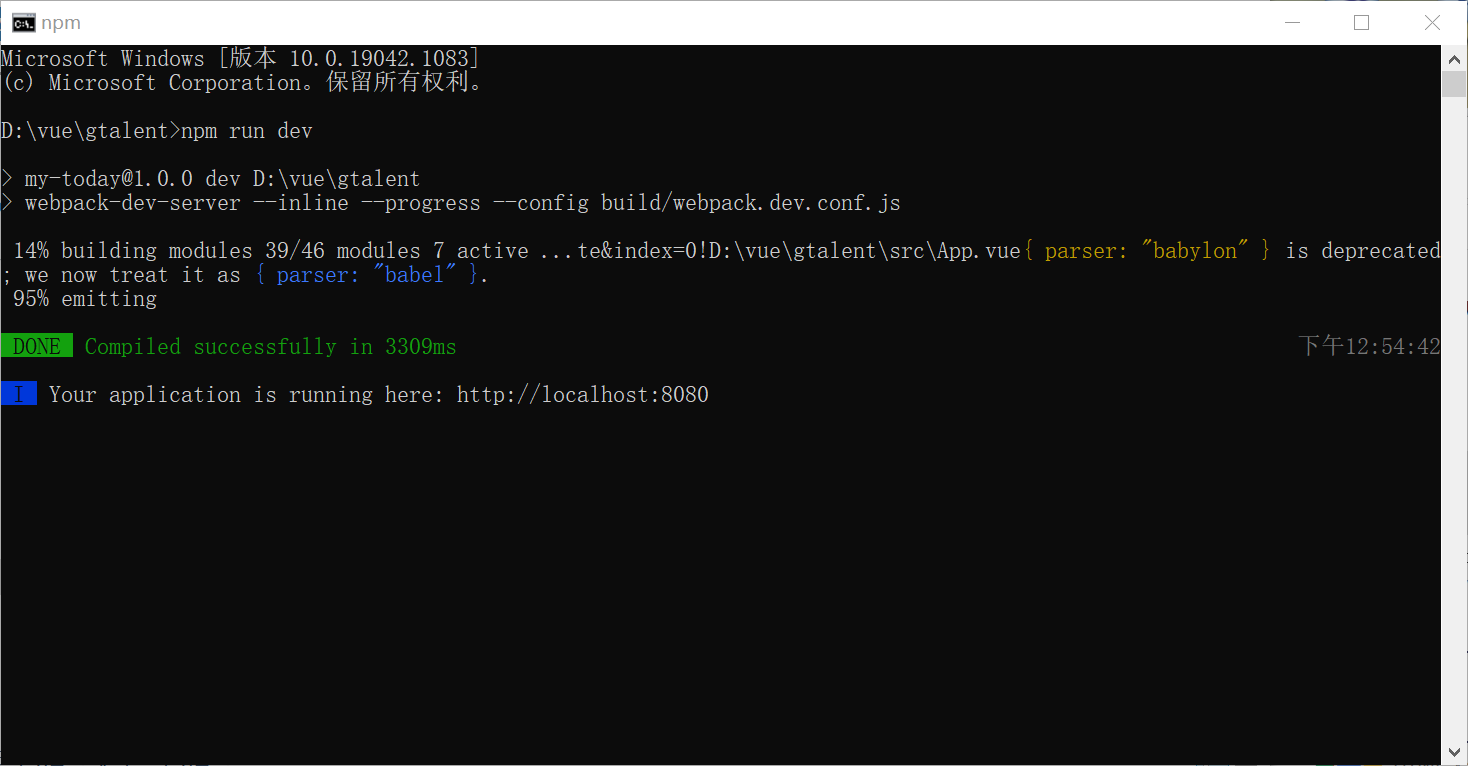Screen dimensions: 1468x766
Task: Close the npm console window
Action: coord(1432,22)
